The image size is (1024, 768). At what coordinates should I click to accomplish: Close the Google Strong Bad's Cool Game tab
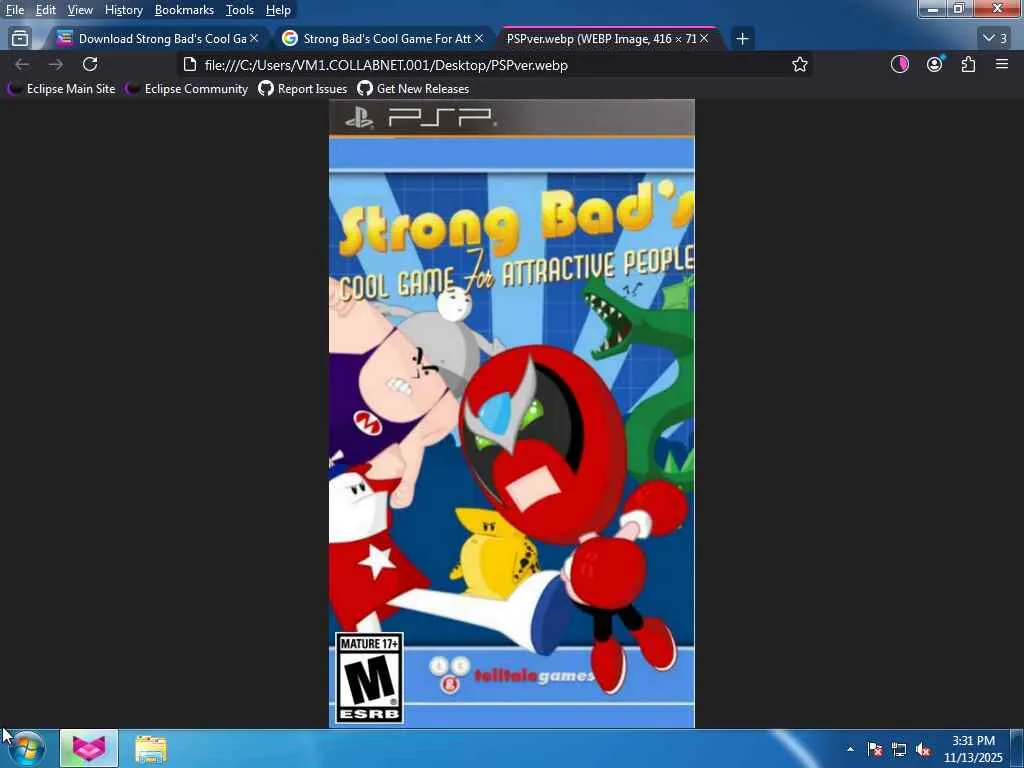(x=479, y=39)
